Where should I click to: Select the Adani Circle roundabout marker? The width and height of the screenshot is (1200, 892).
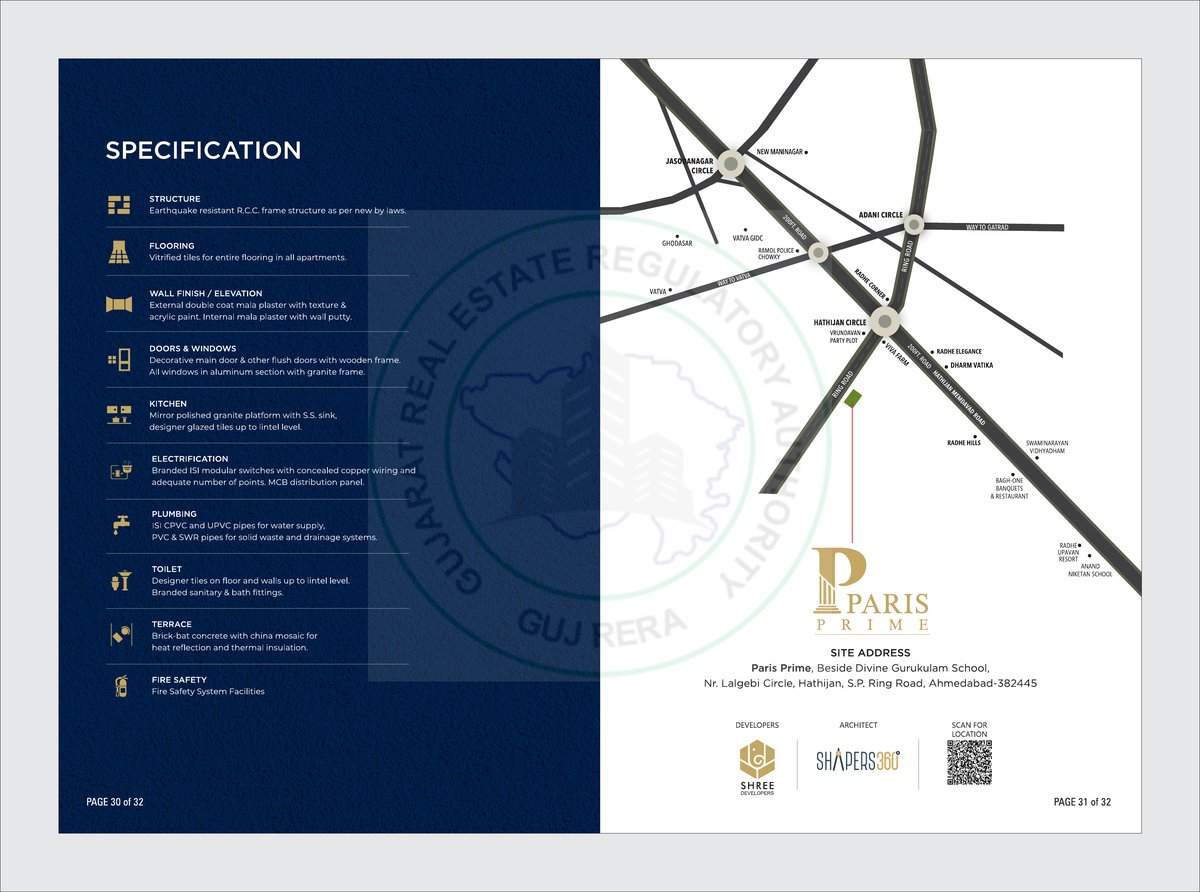point(913,225)
